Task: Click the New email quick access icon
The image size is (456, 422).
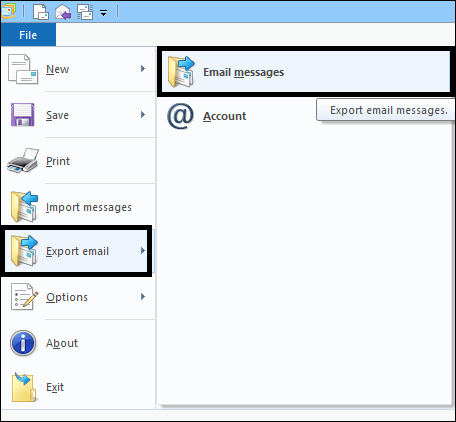Action: (41, 12)
